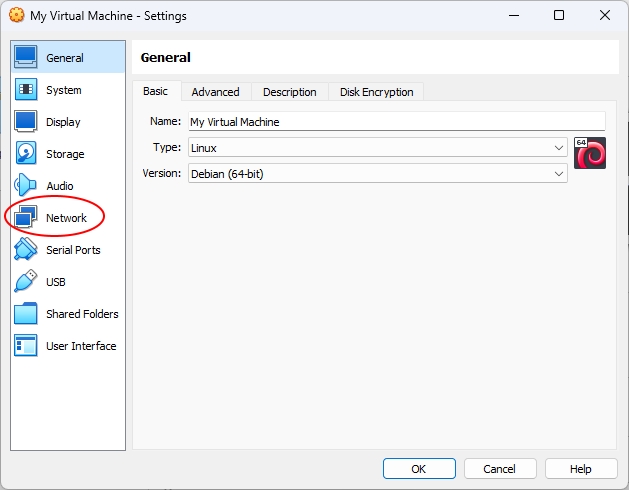Viewport: 629px width, 490px height.
Task: Open the Storage disk icon
Action: (x=26, y=154)
